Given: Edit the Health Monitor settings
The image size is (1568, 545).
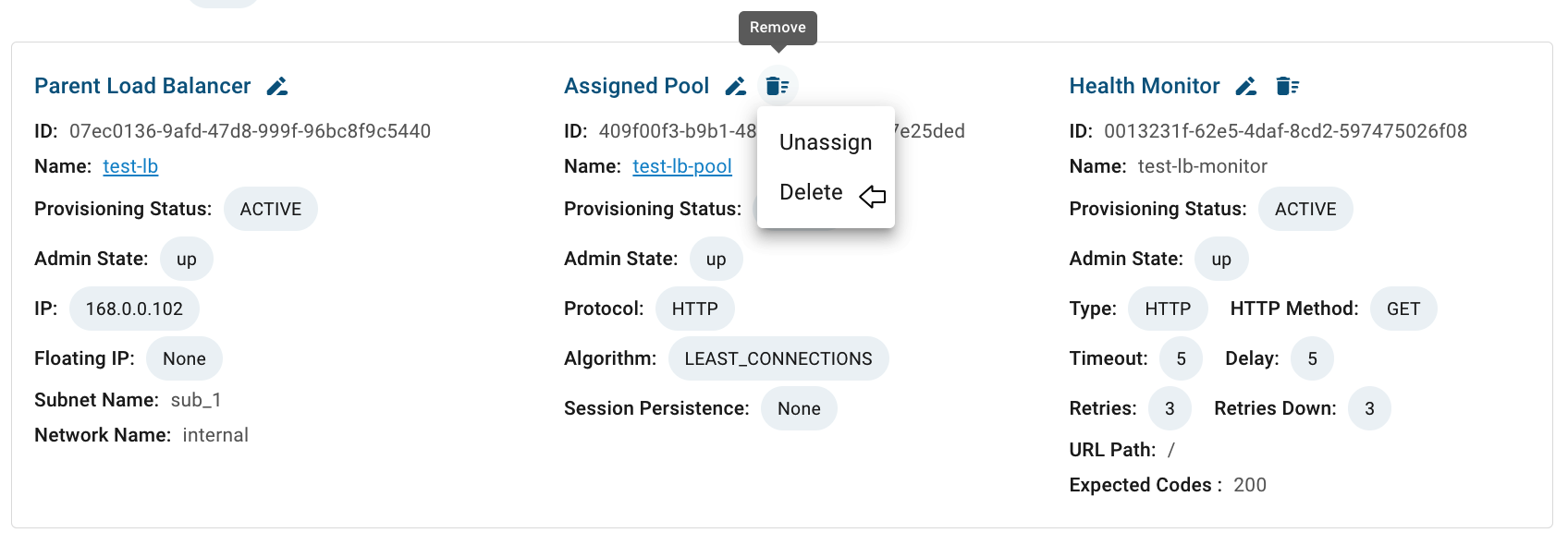Looking at the screenshot, I should pos(1246,86).
